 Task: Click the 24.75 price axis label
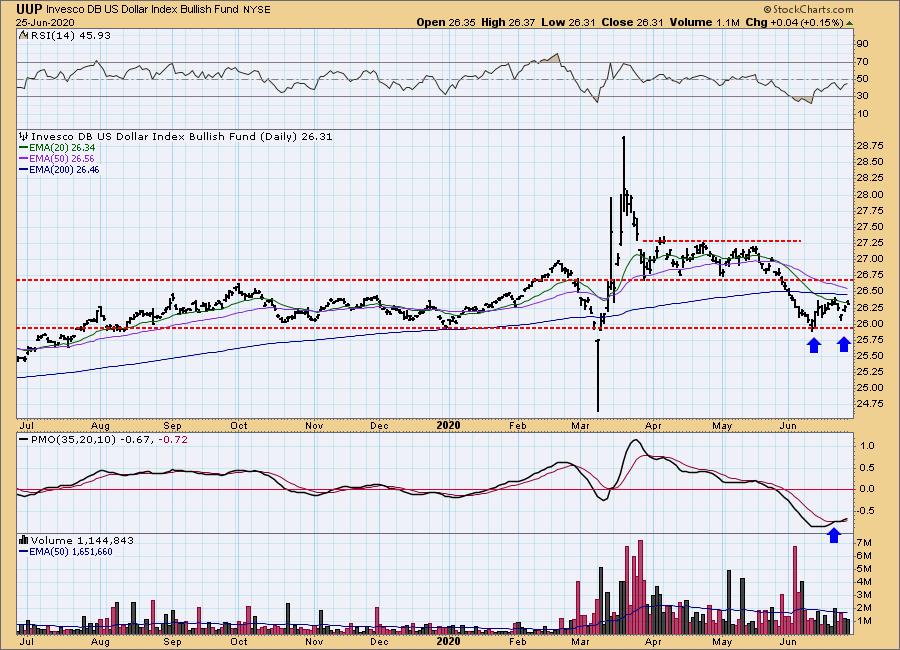click(870, 404)
